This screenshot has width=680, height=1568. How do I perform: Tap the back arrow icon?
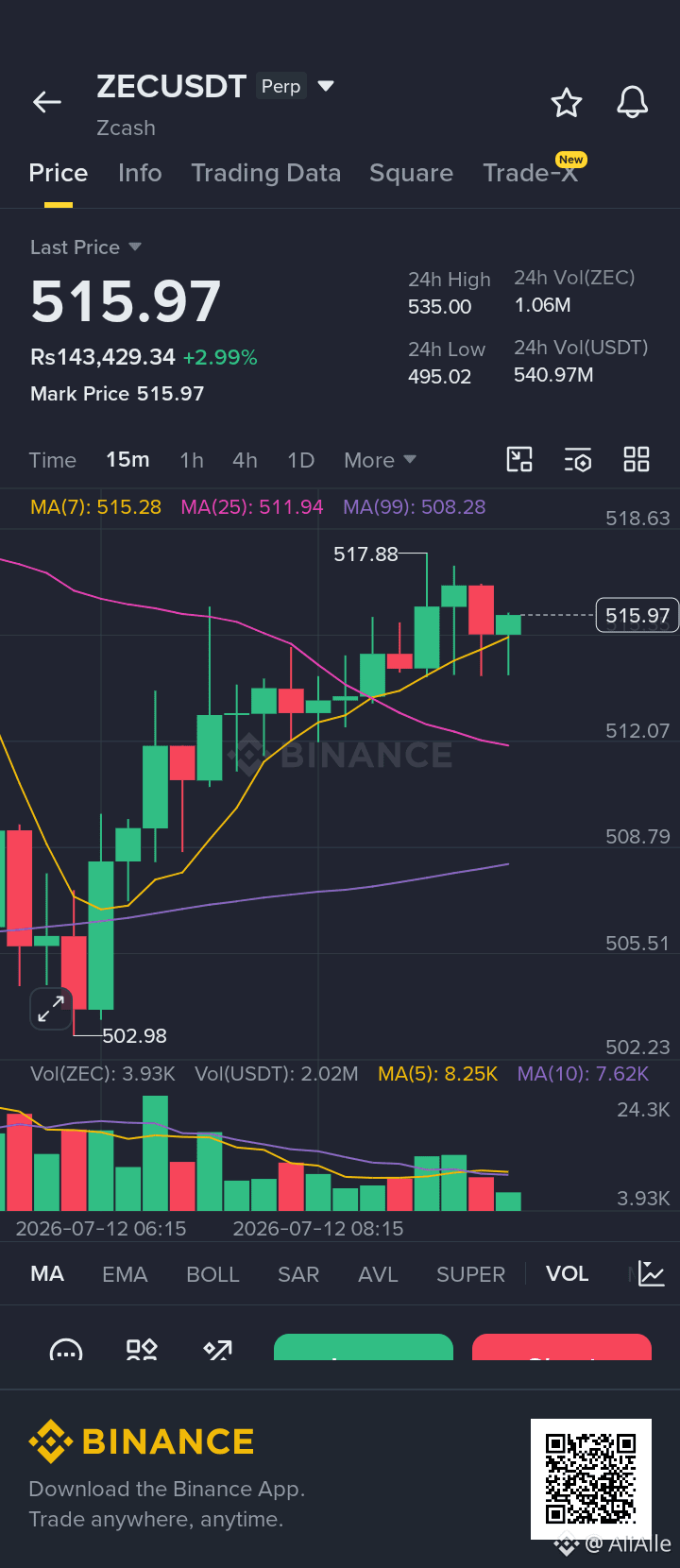(46, 102)
